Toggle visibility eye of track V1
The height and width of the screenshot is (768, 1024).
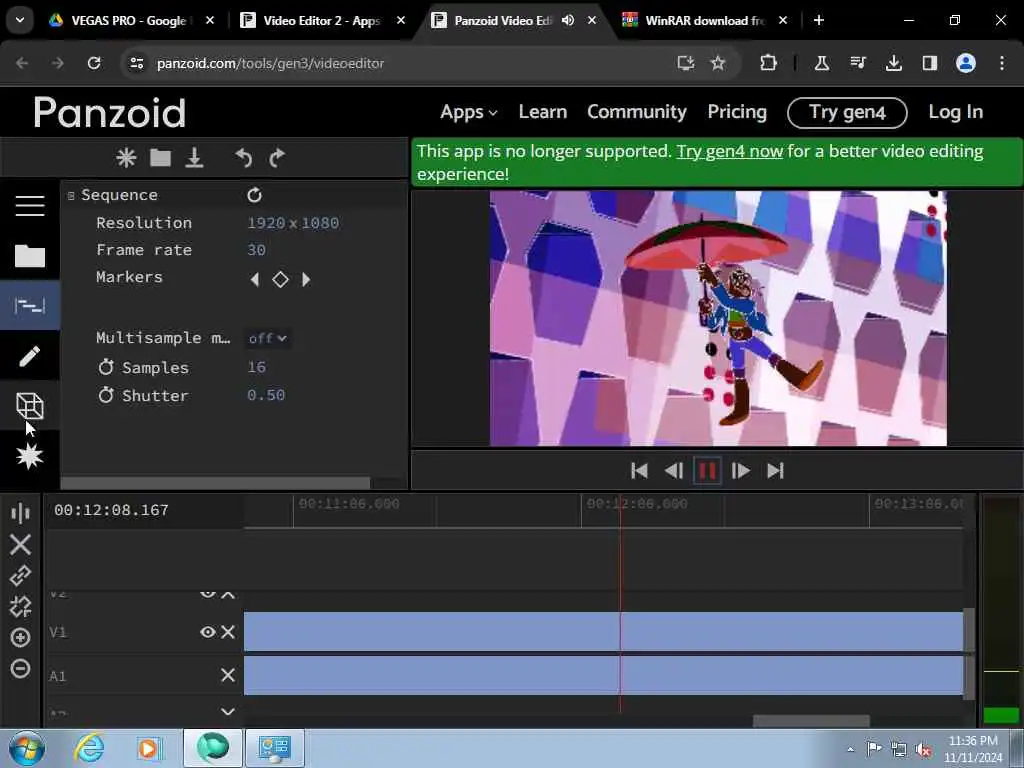point(208,632)
